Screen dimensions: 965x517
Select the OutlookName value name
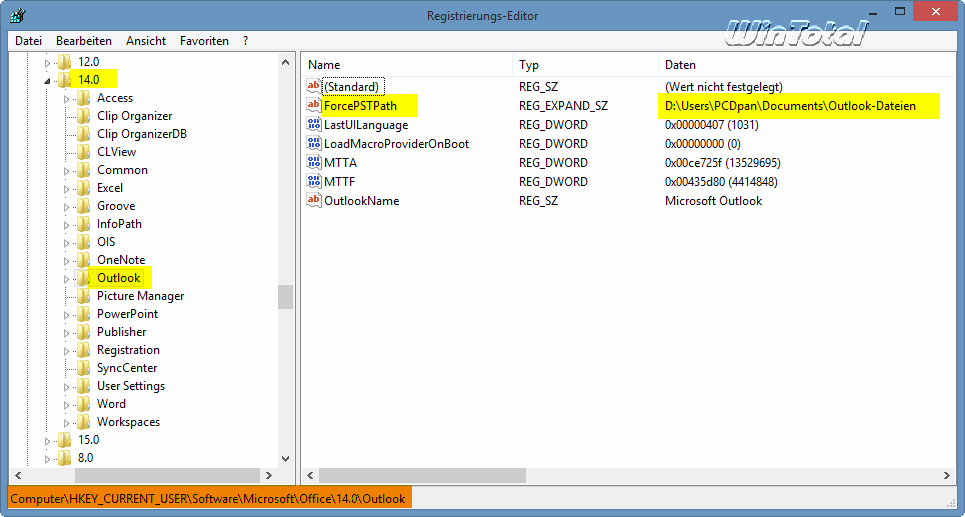point(362,201)
